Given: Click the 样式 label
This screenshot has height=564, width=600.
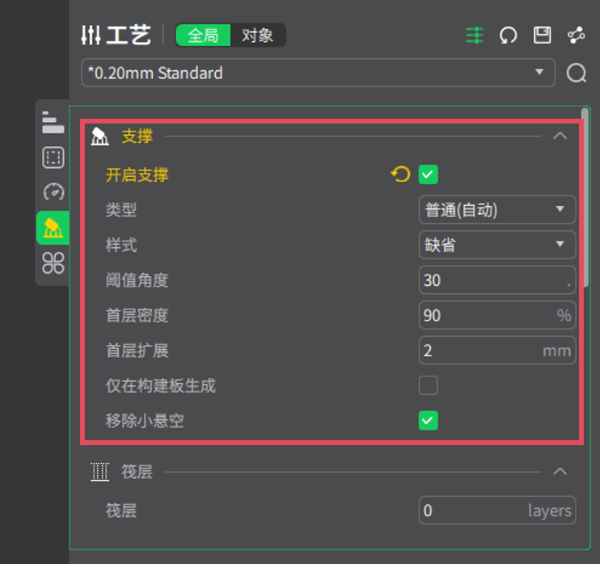Looking at the screenshot, I should click(x=121, y=245).
